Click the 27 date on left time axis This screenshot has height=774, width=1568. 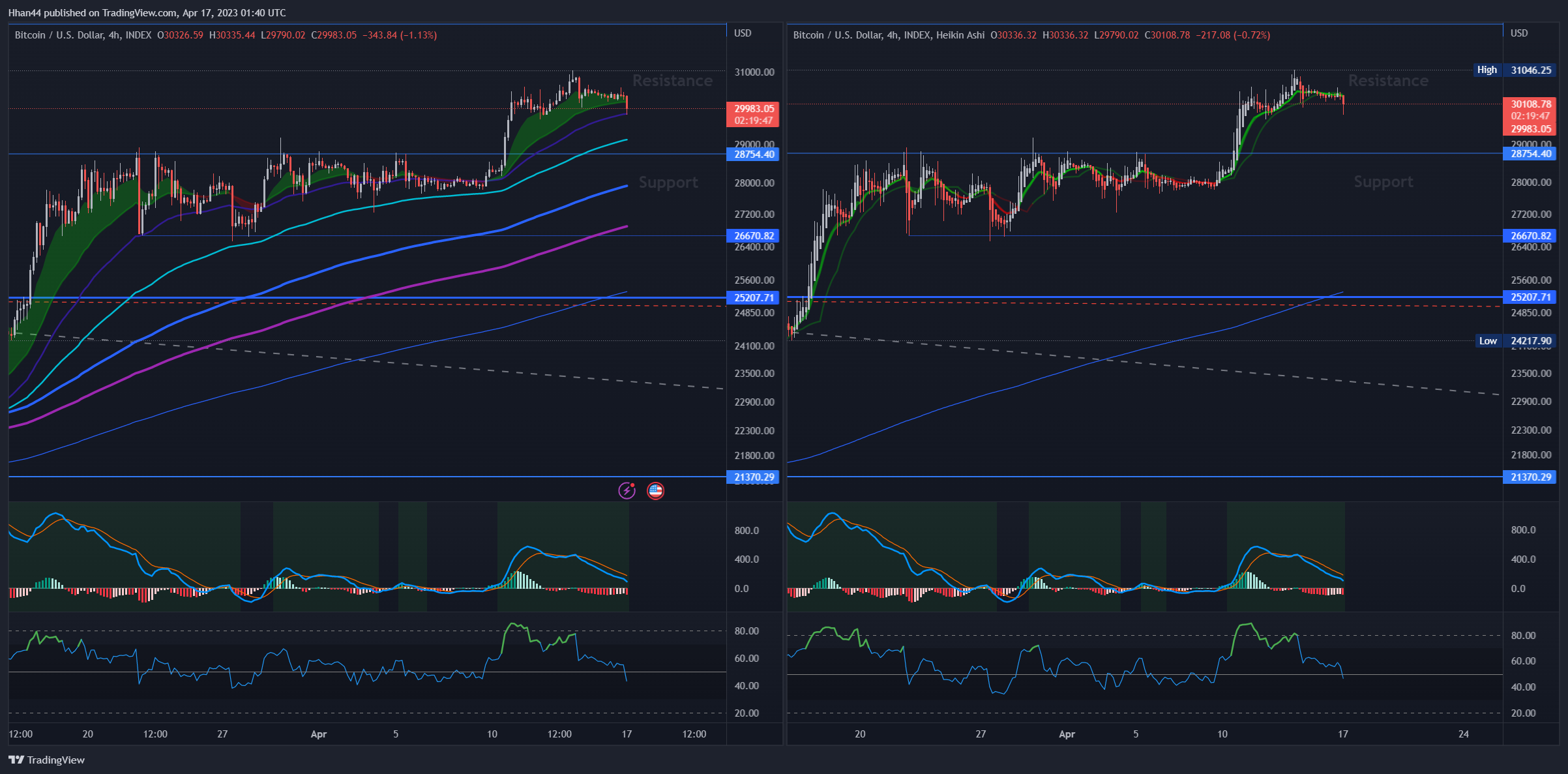(x=222, y=734)
